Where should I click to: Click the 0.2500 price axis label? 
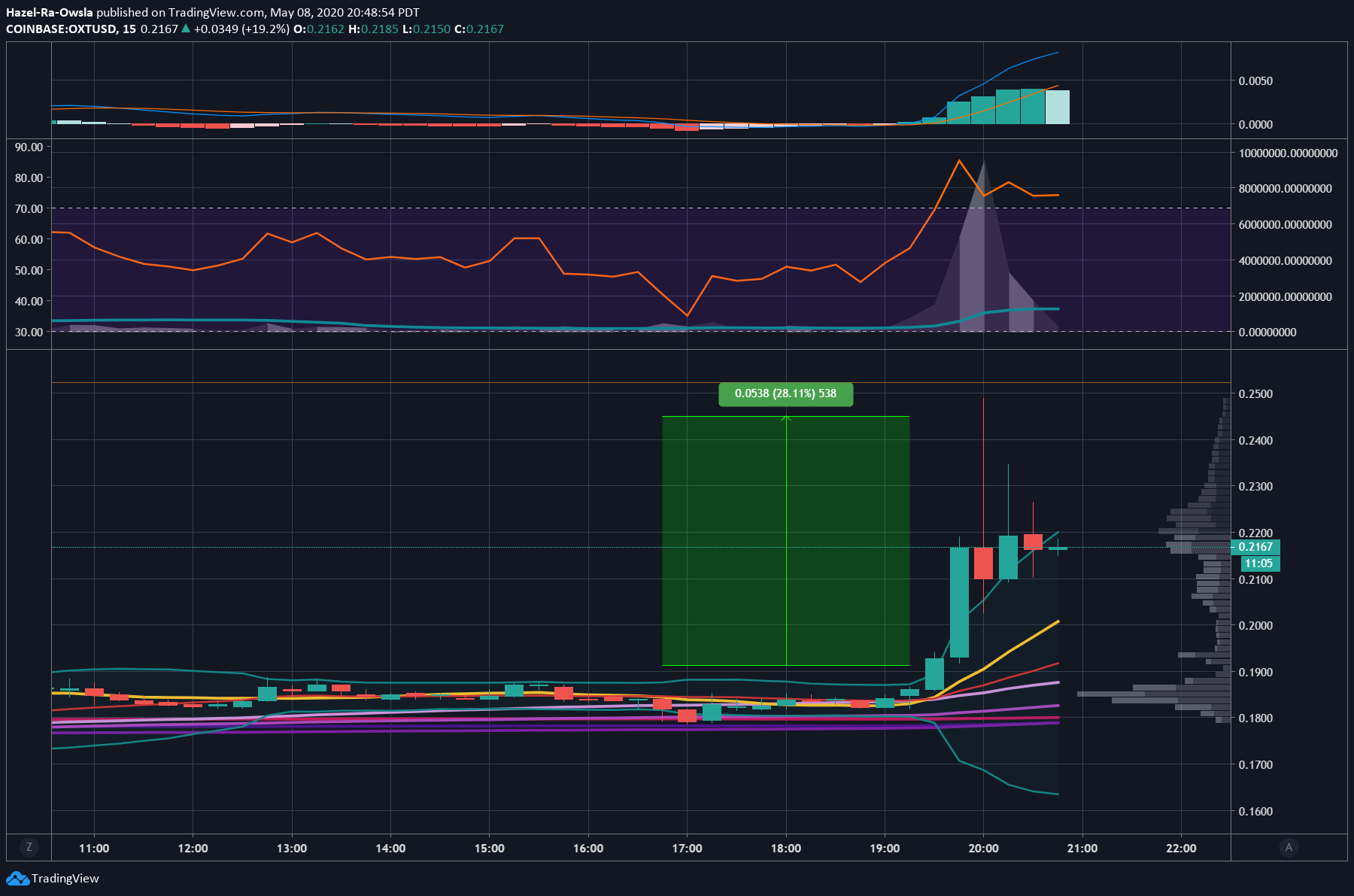click(x=1255, y=393)
